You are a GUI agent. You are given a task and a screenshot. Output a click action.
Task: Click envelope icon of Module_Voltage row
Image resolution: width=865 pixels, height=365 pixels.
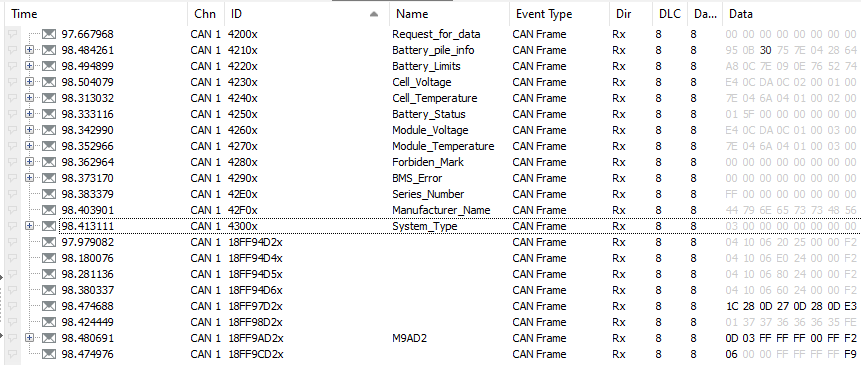49,130
